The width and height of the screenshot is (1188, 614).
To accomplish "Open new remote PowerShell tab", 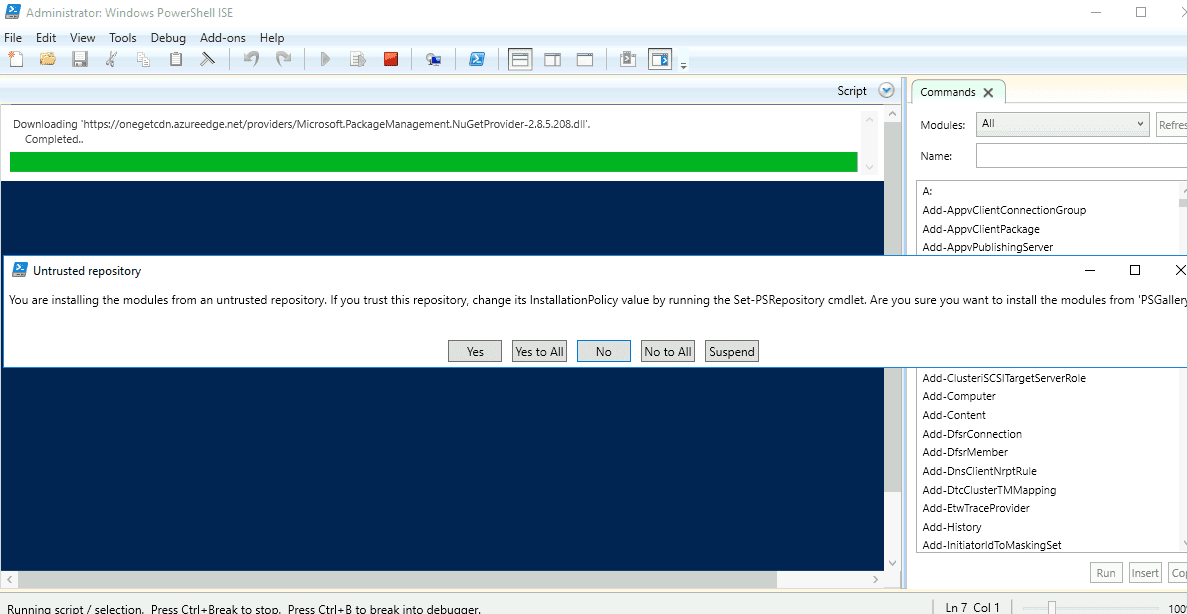I will click(x=433, y=59).
